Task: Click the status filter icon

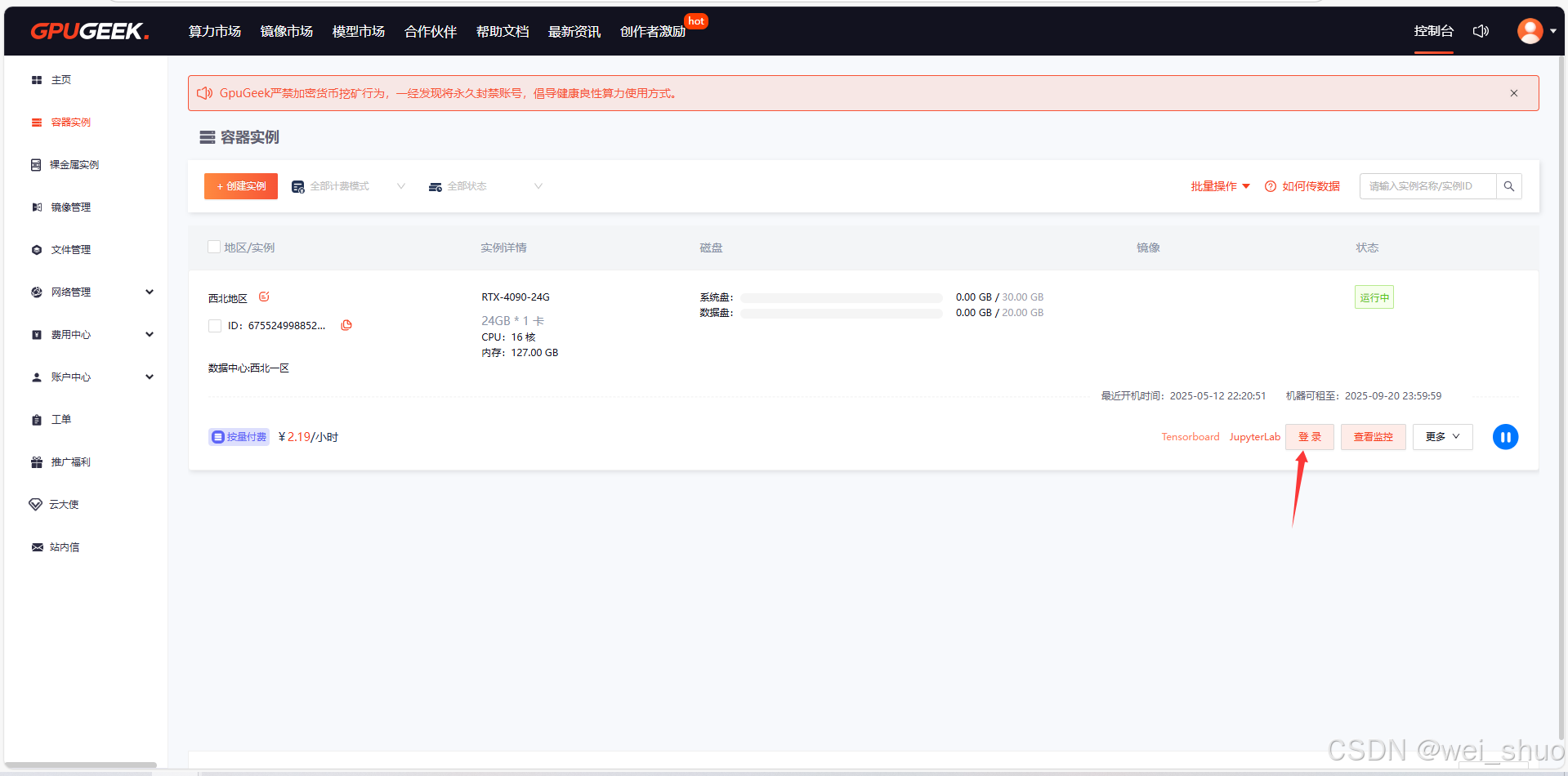Action: pos(436,187)
